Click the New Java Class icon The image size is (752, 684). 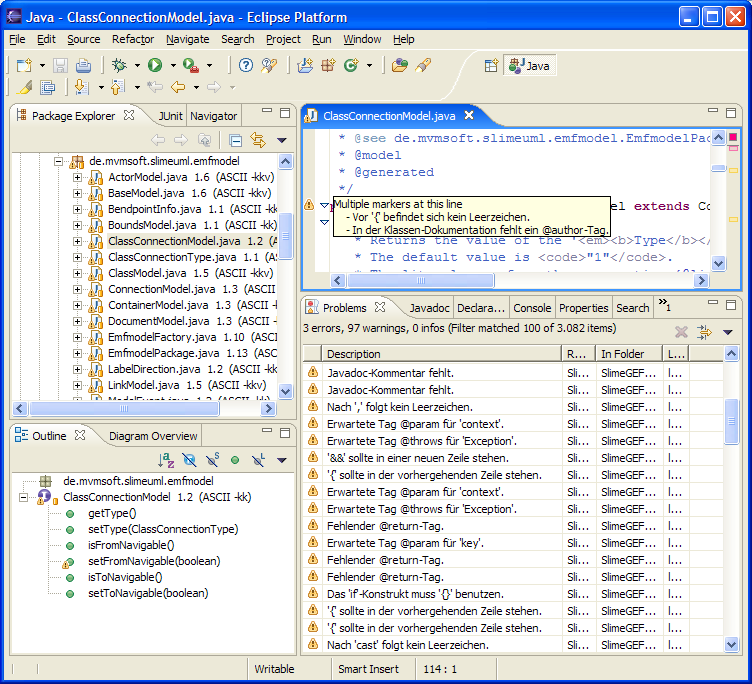pyautogui.click(x=352, y=65)
